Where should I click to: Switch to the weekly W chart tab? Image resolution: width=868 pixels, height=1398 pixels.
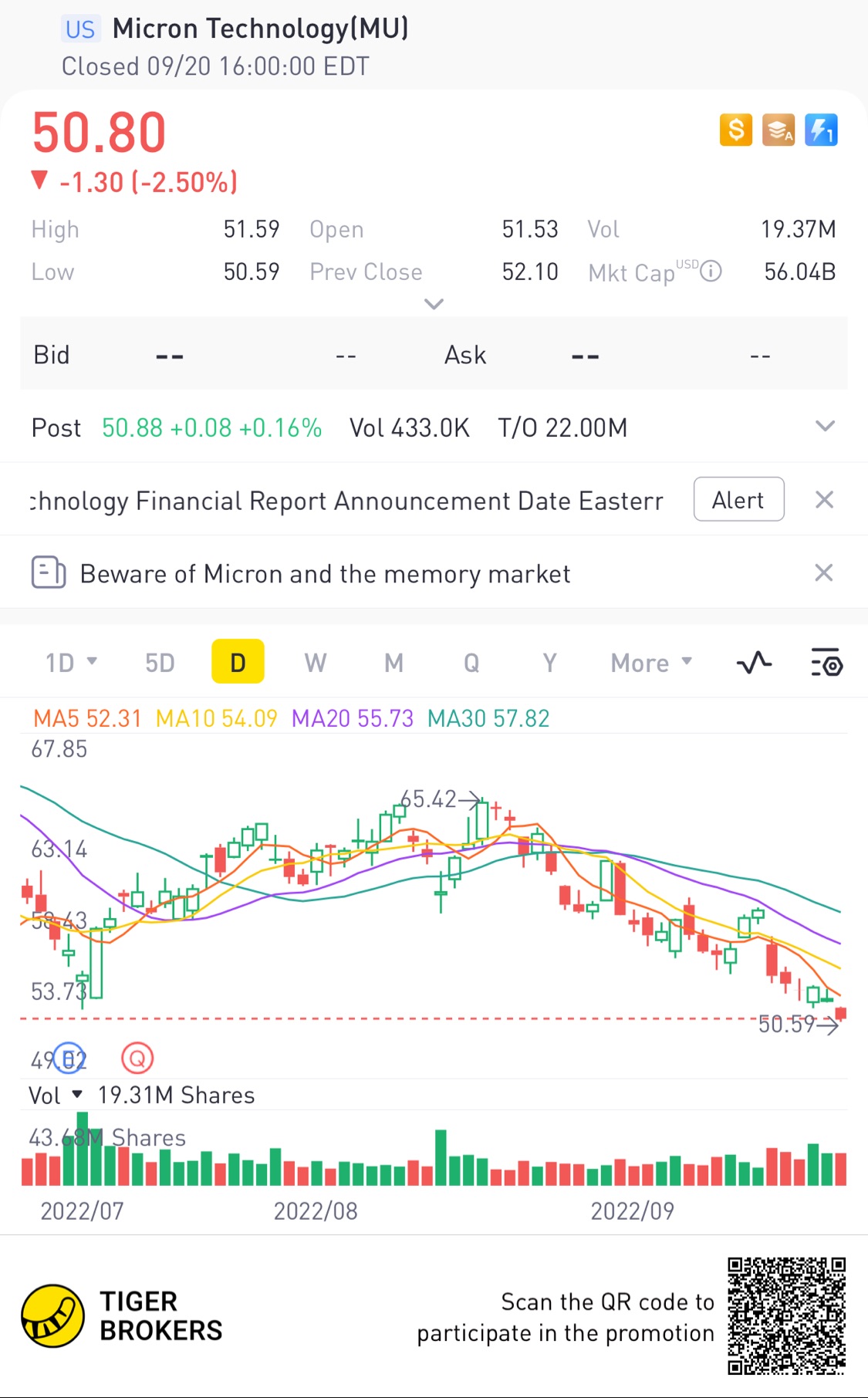click(315, 663)
